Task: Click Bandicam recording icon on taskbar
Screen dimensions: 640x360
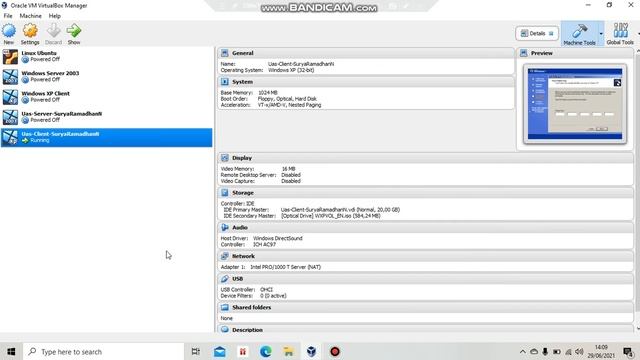Action: click(335, 351)
